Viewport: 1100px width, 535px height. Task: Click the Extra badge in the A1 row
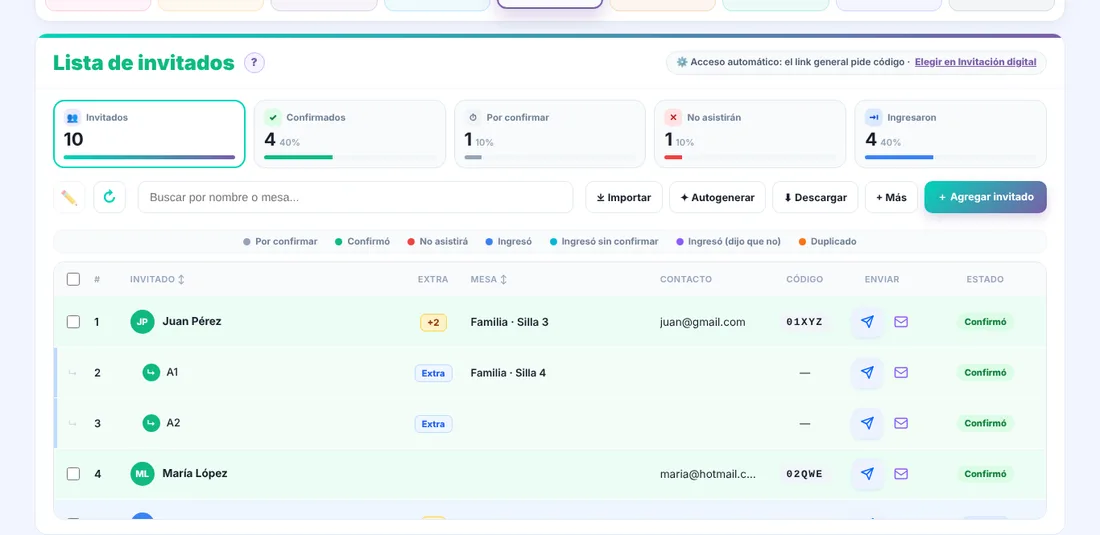click(x=433, y=373)
